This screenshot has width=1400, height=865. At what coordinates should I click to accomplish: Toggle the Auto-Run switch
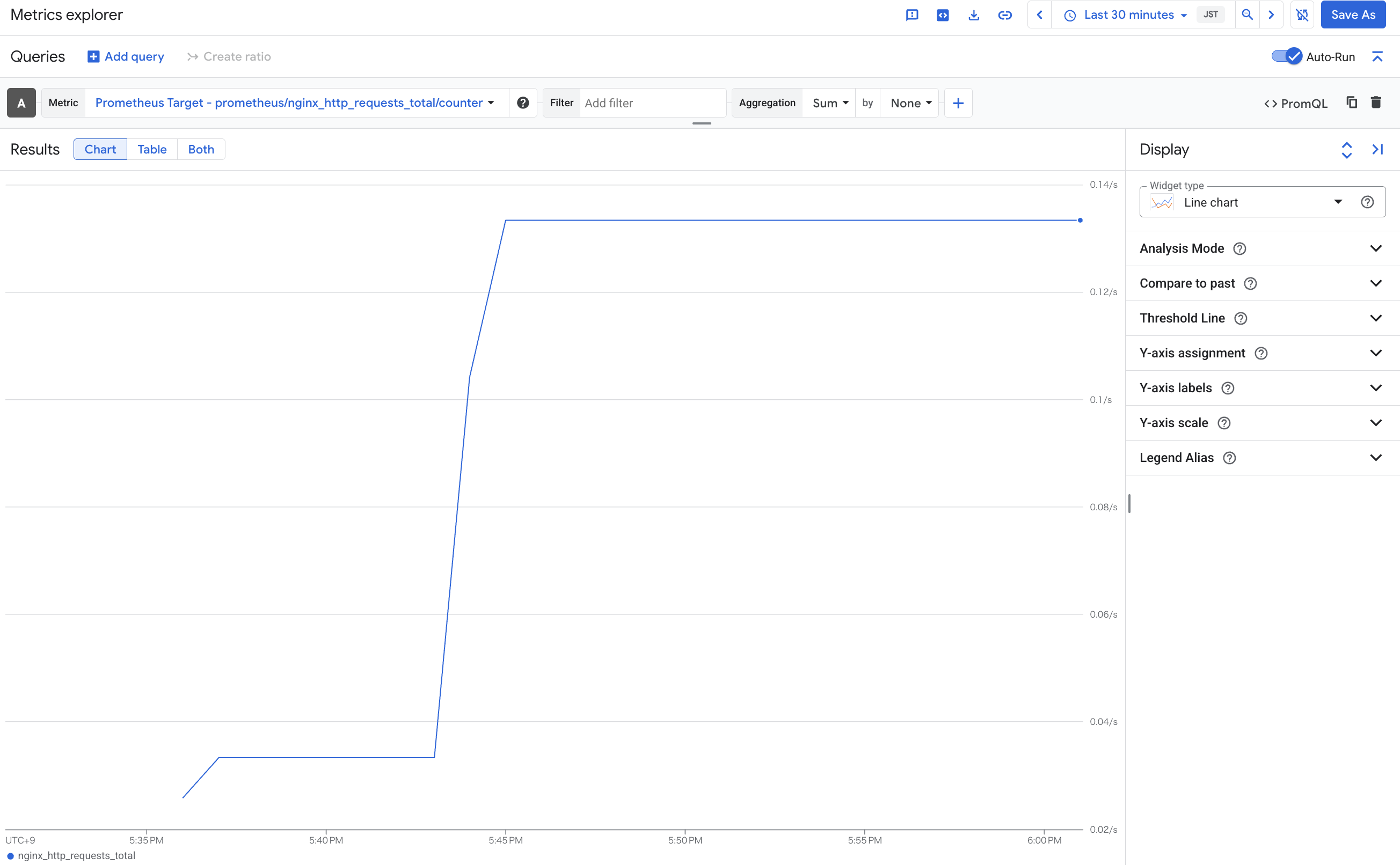pyautogui.click(x=1287, y=56)
